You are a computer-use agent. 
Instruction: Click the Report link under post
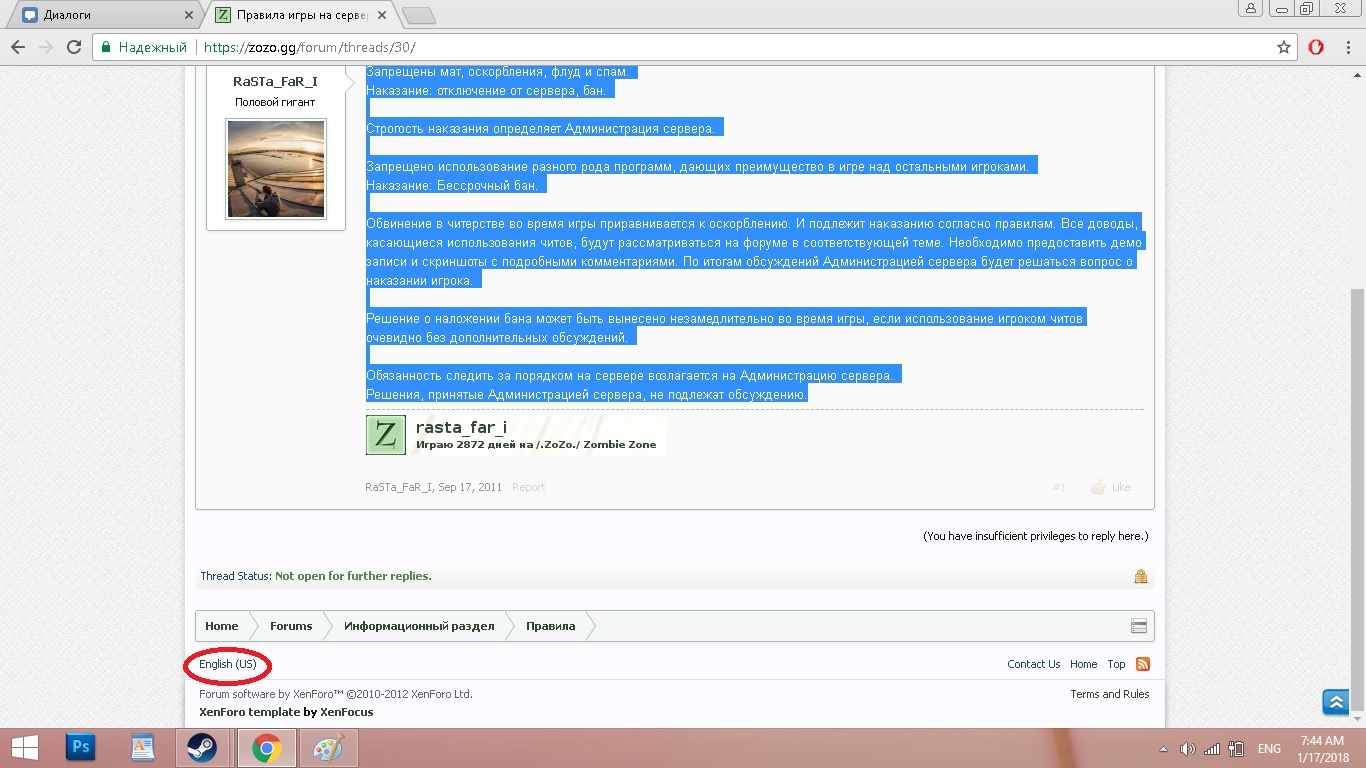coord(528,487)
